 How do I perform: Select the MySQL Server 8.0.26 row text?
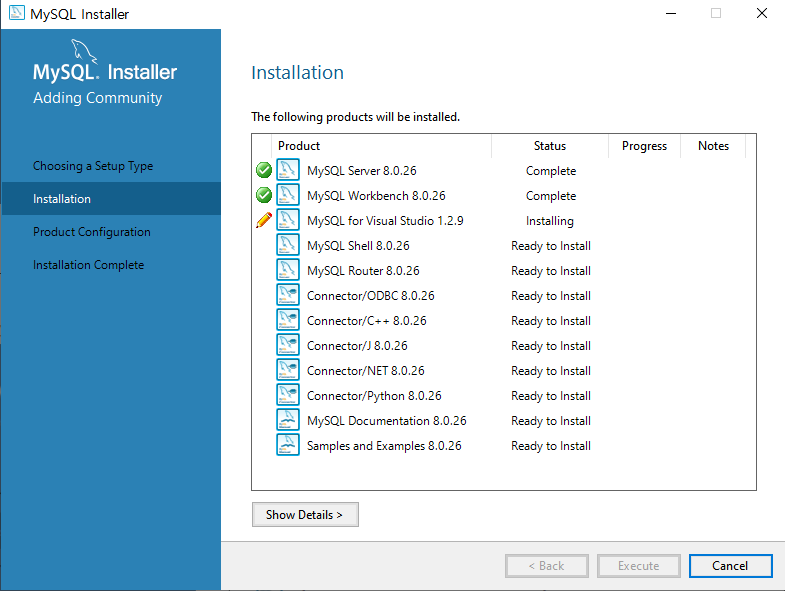tap(362, 171)
